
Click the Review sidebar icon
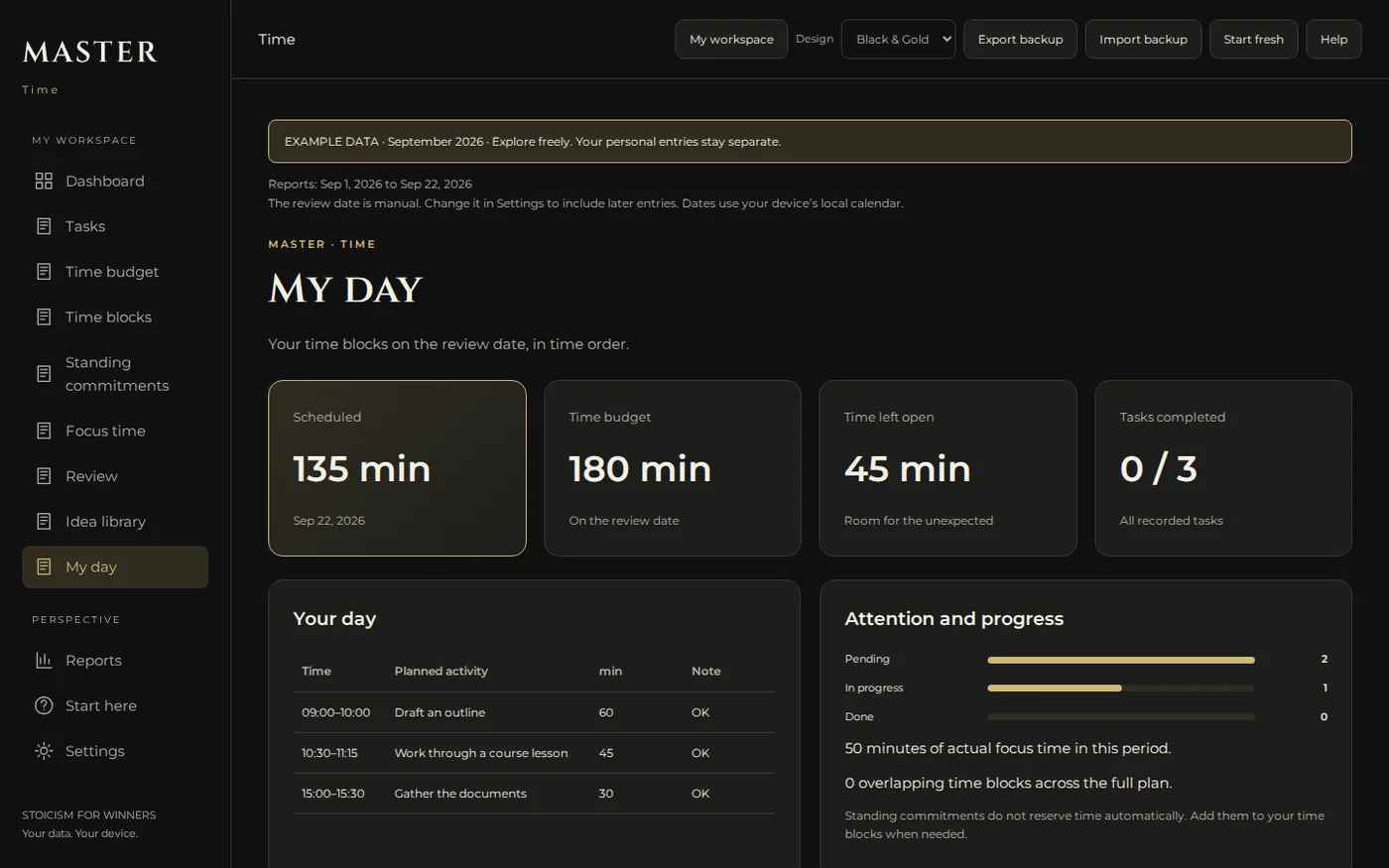coord(44,476)
